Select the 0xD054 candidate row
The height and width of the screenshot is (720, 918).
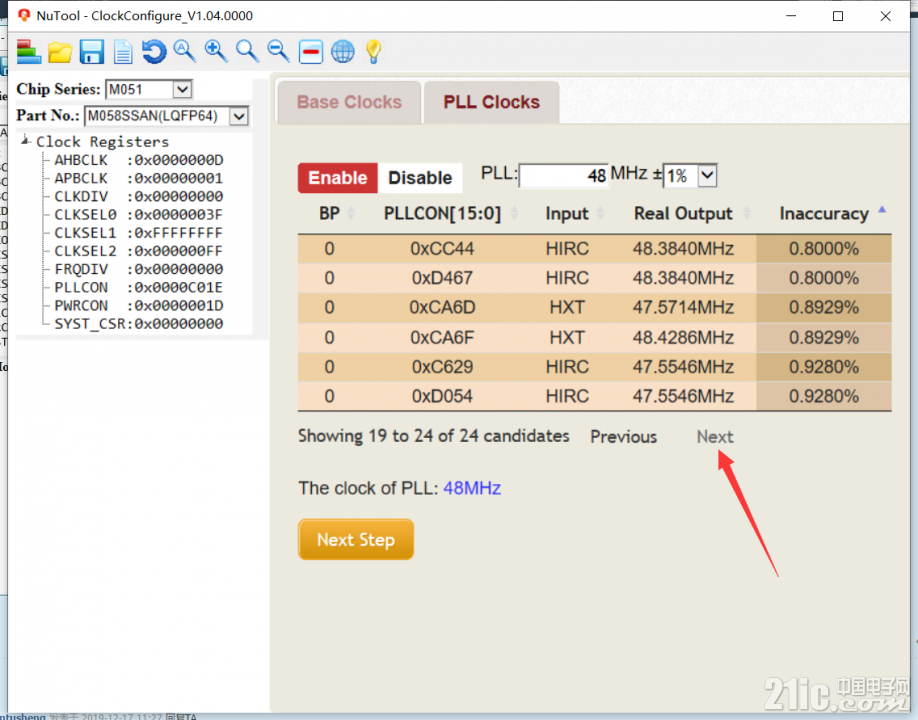pyautogui.click(x=594, y=396)
